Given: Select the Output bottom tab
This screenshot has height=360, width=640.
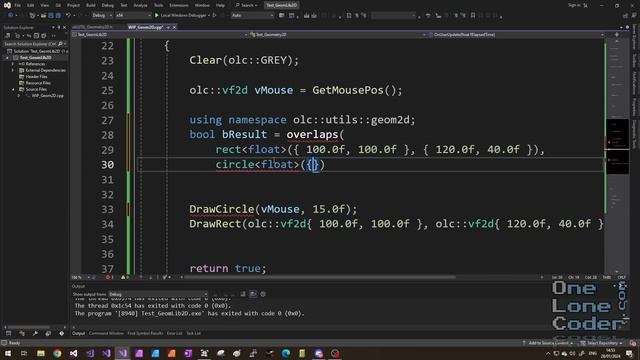Looking at the screenshot, I should click(78, 333).
